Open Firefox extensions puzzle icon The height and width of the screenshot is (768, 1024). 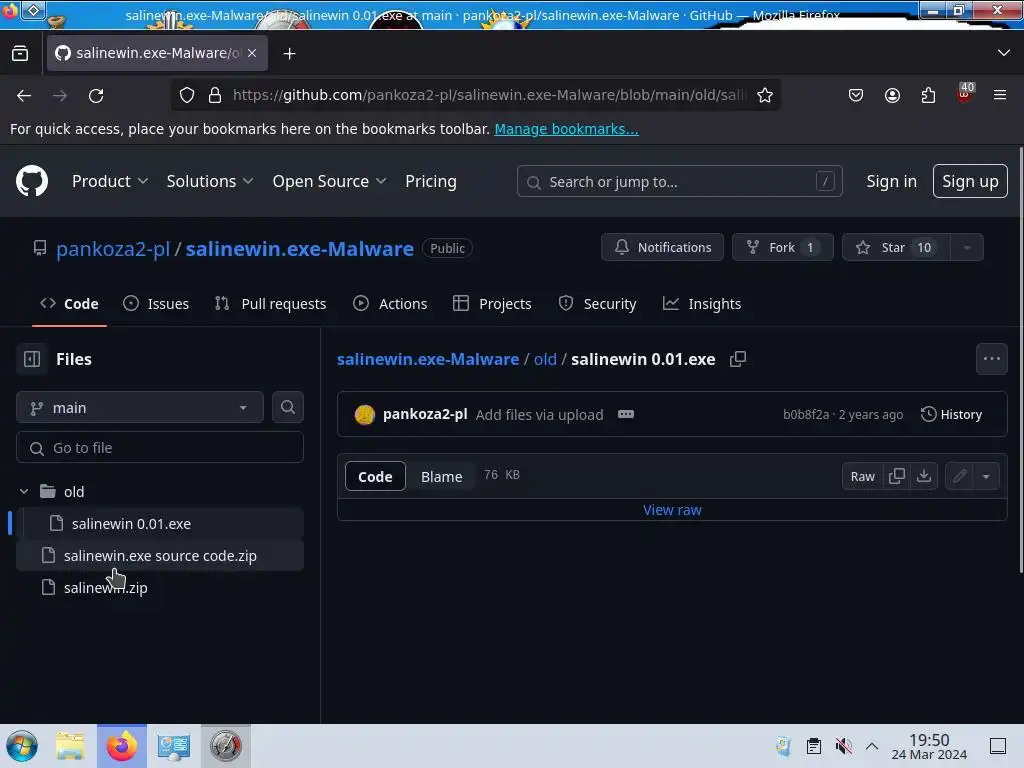coord(928,95)
